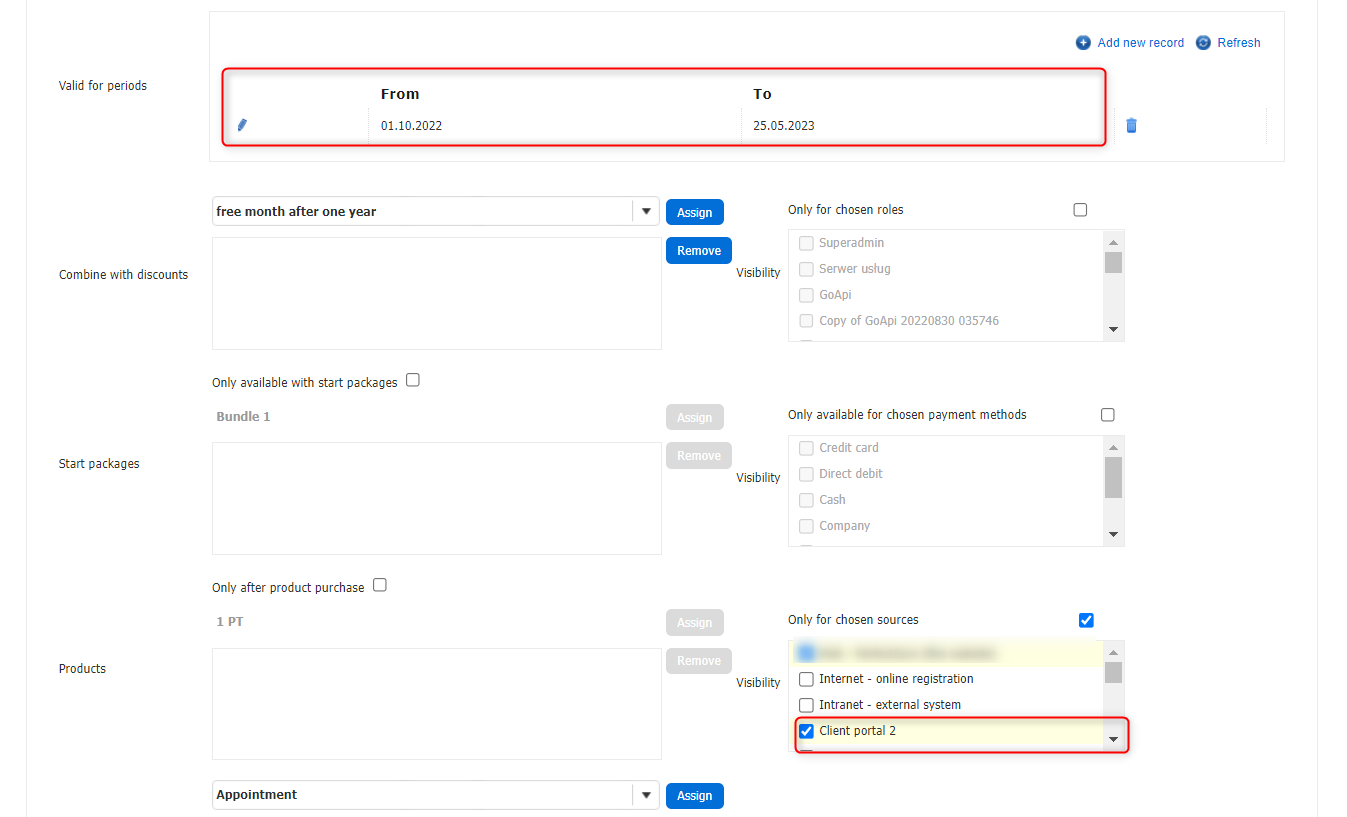Uncheck Client portal 2 source
Viewport: 1347px width, 817px height.
tap(807, 731)
